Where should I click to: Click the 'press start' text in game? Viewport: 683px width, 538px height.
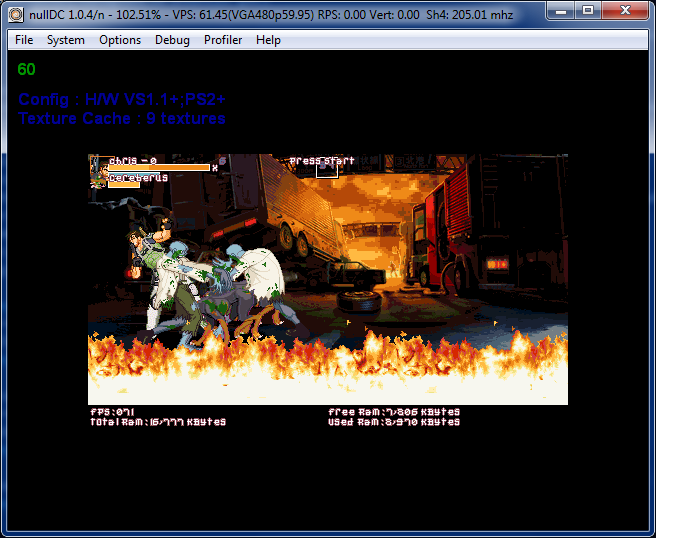[322, 161]
